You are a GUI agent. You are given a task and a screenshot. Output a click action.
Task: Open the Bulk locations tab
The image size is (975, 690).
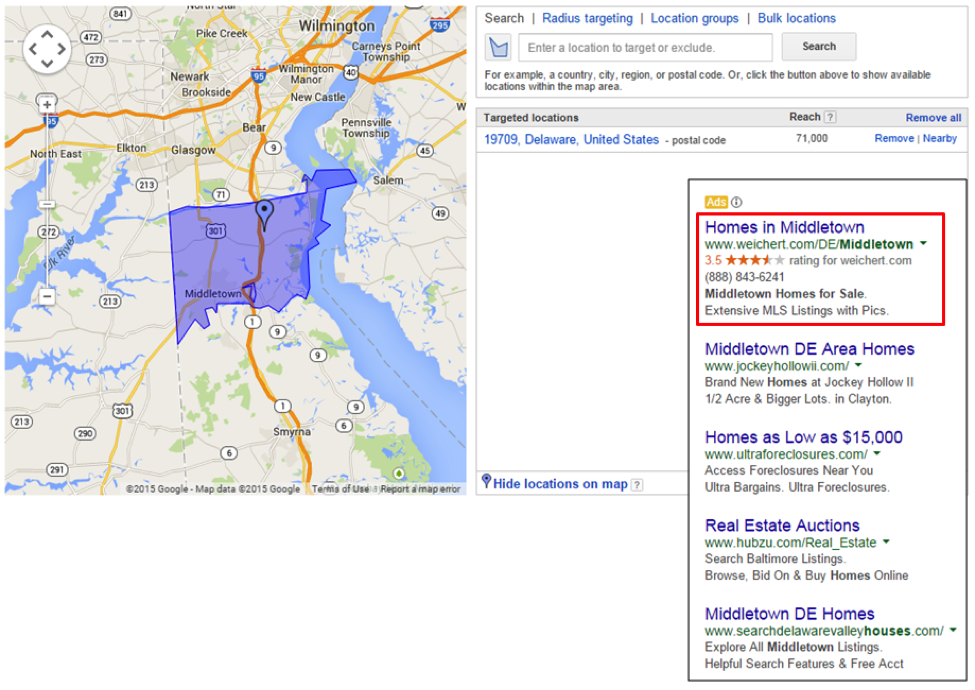coord(797,18)
